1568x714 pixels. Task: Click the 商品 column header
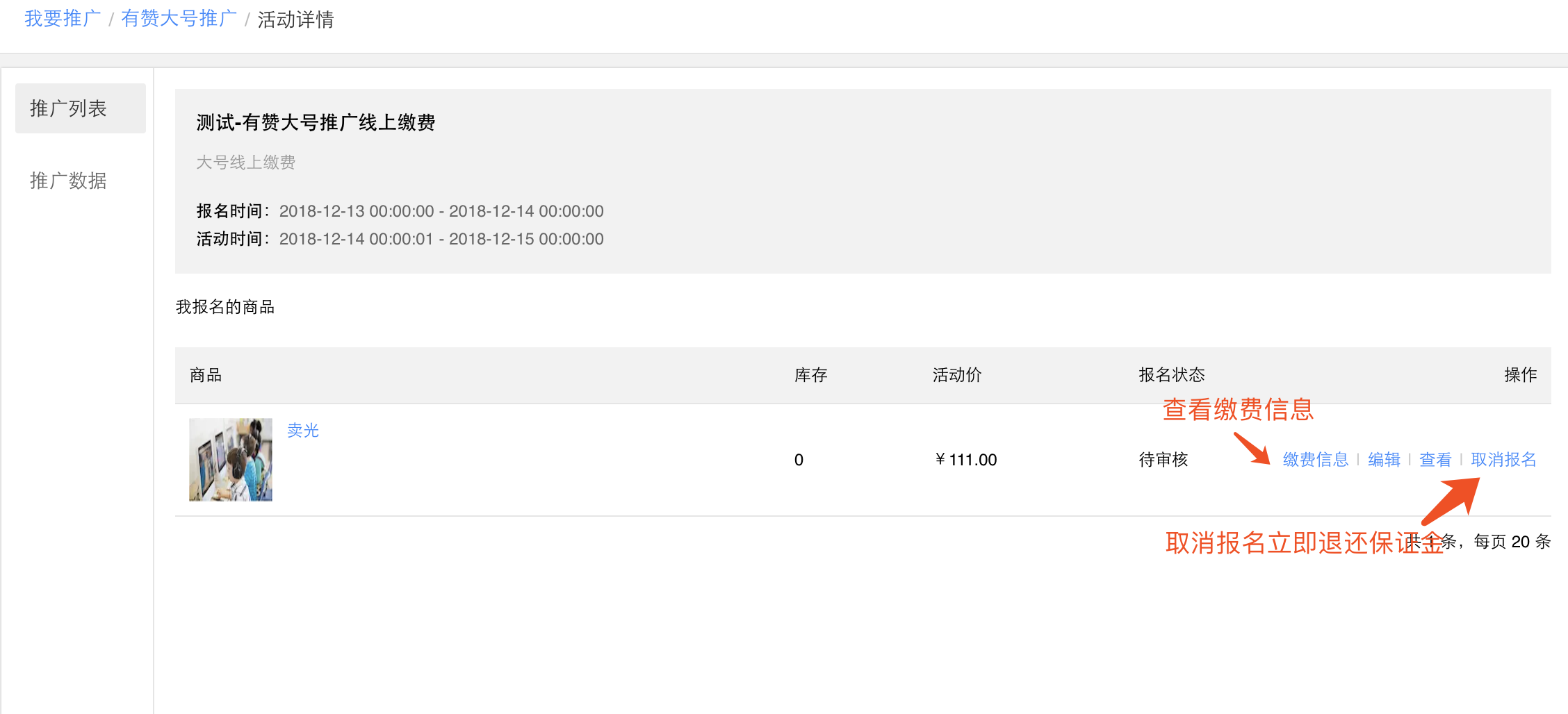click(x=206, y=375)
